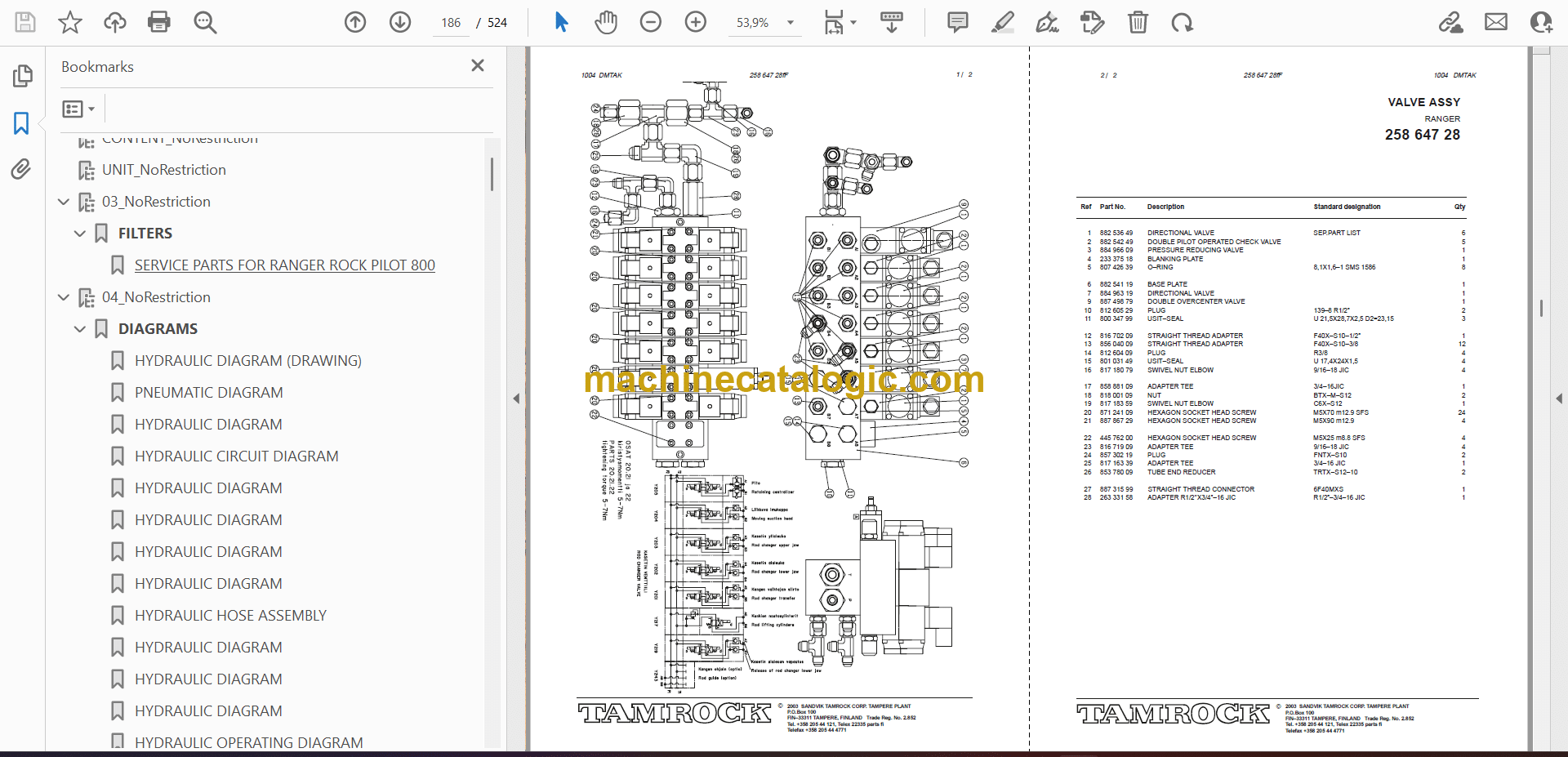Activate the Hand pan tool
This screenshot has height=757, width=1568.
pyautogui.click(x=606, y=22)
